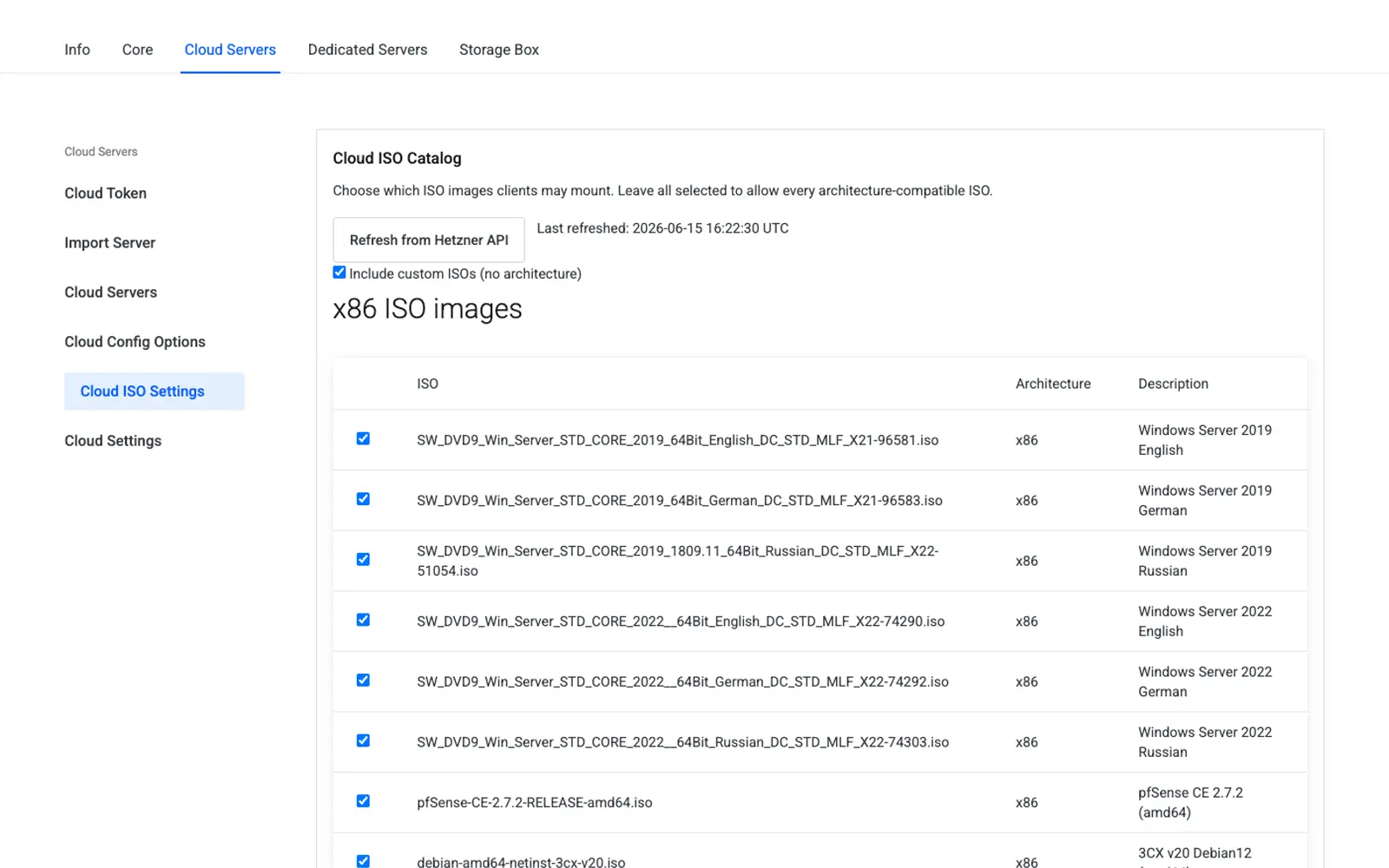Image resolution: width=1389 pixels, height=868 pixels.
Task: Click the Last refreshed timestamp text
Action: 662,228
